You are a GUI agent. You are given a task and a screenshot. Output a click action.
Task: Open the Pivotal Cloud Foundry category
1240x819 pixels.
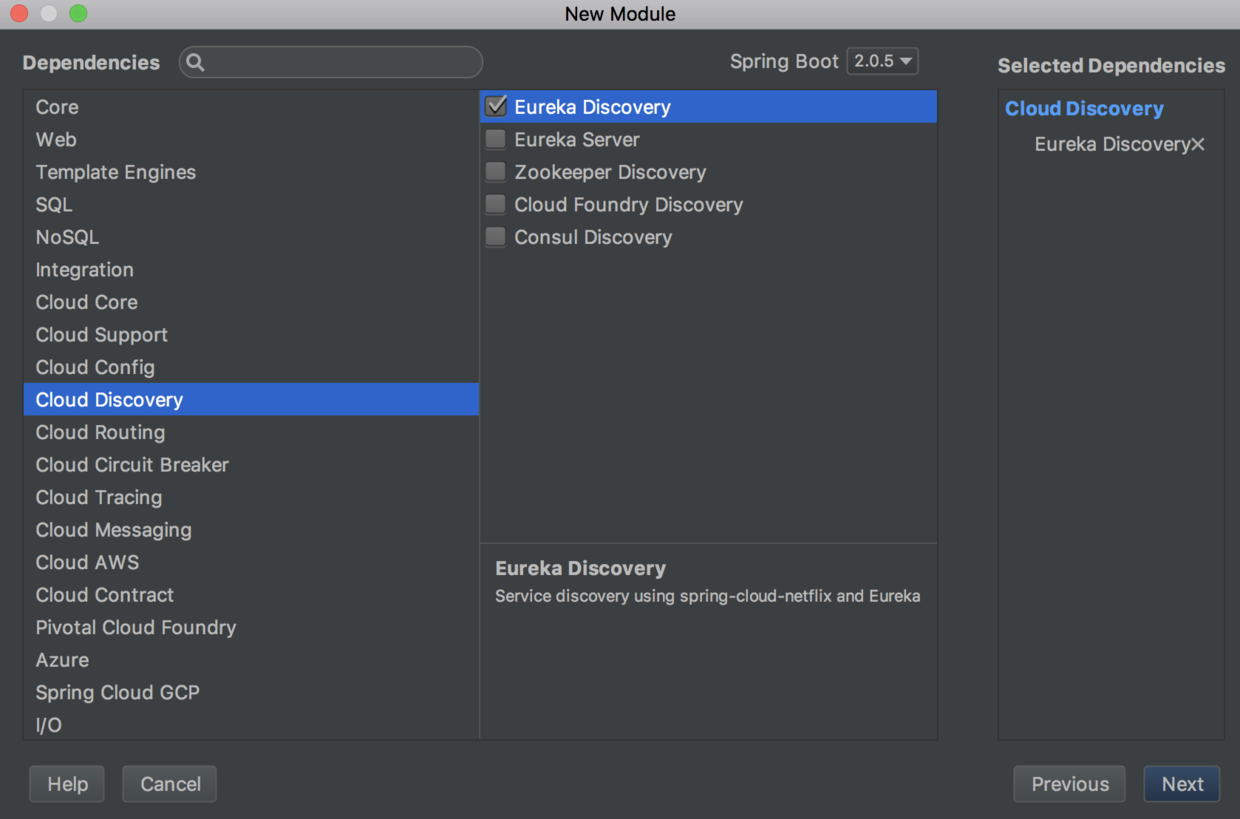click(x=251, y=627)
